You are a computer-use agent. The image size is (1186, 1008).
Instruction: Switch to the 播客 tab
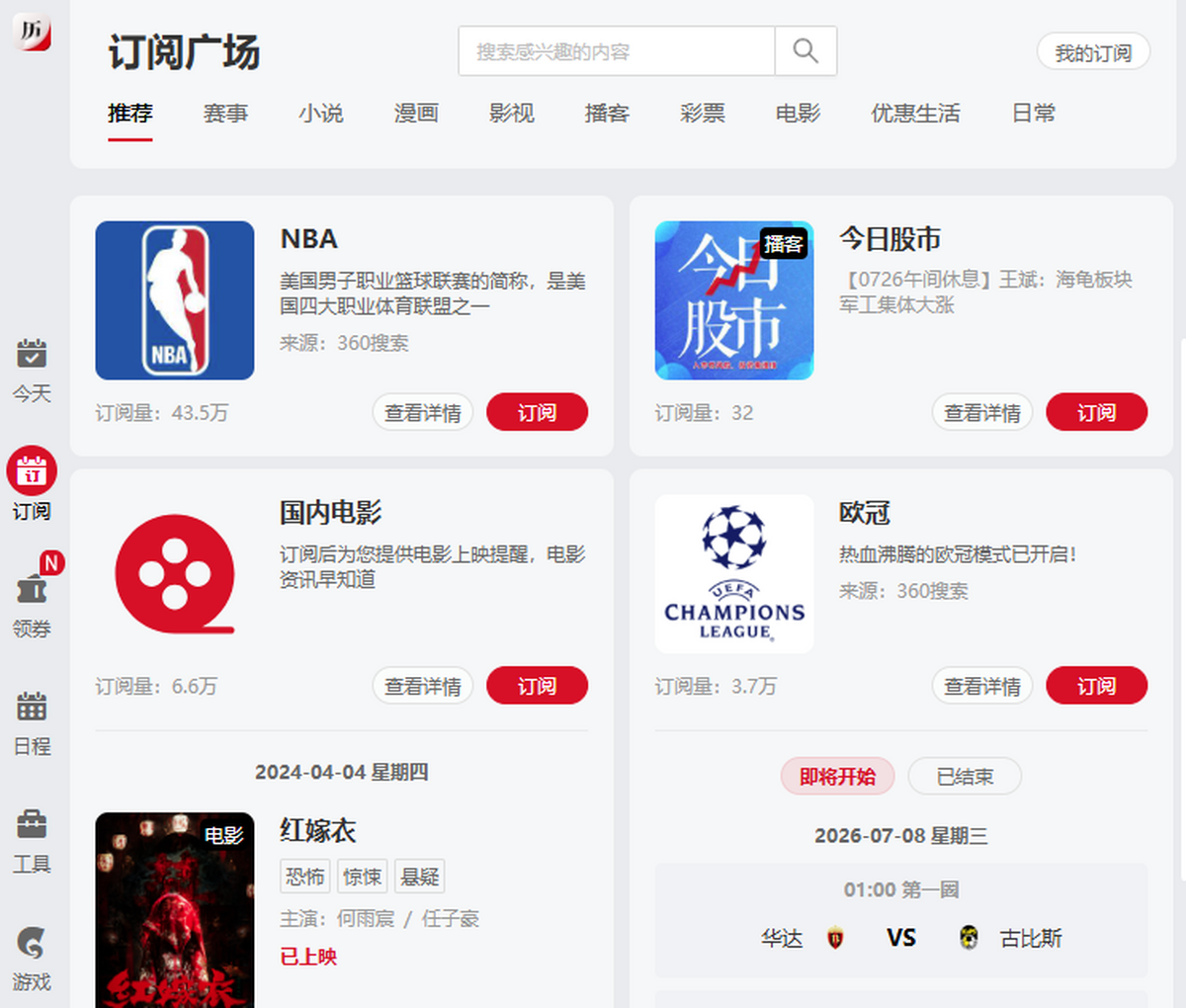tap(607, 113)
